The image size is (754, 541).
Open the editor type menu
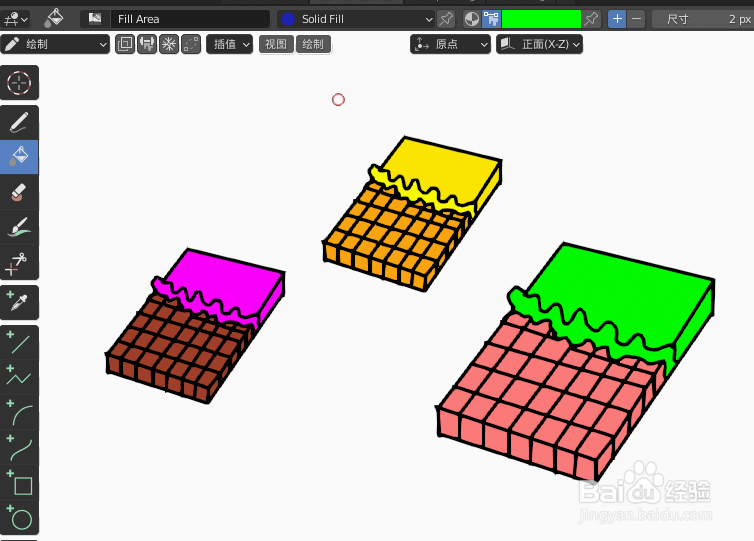point(15,19)
